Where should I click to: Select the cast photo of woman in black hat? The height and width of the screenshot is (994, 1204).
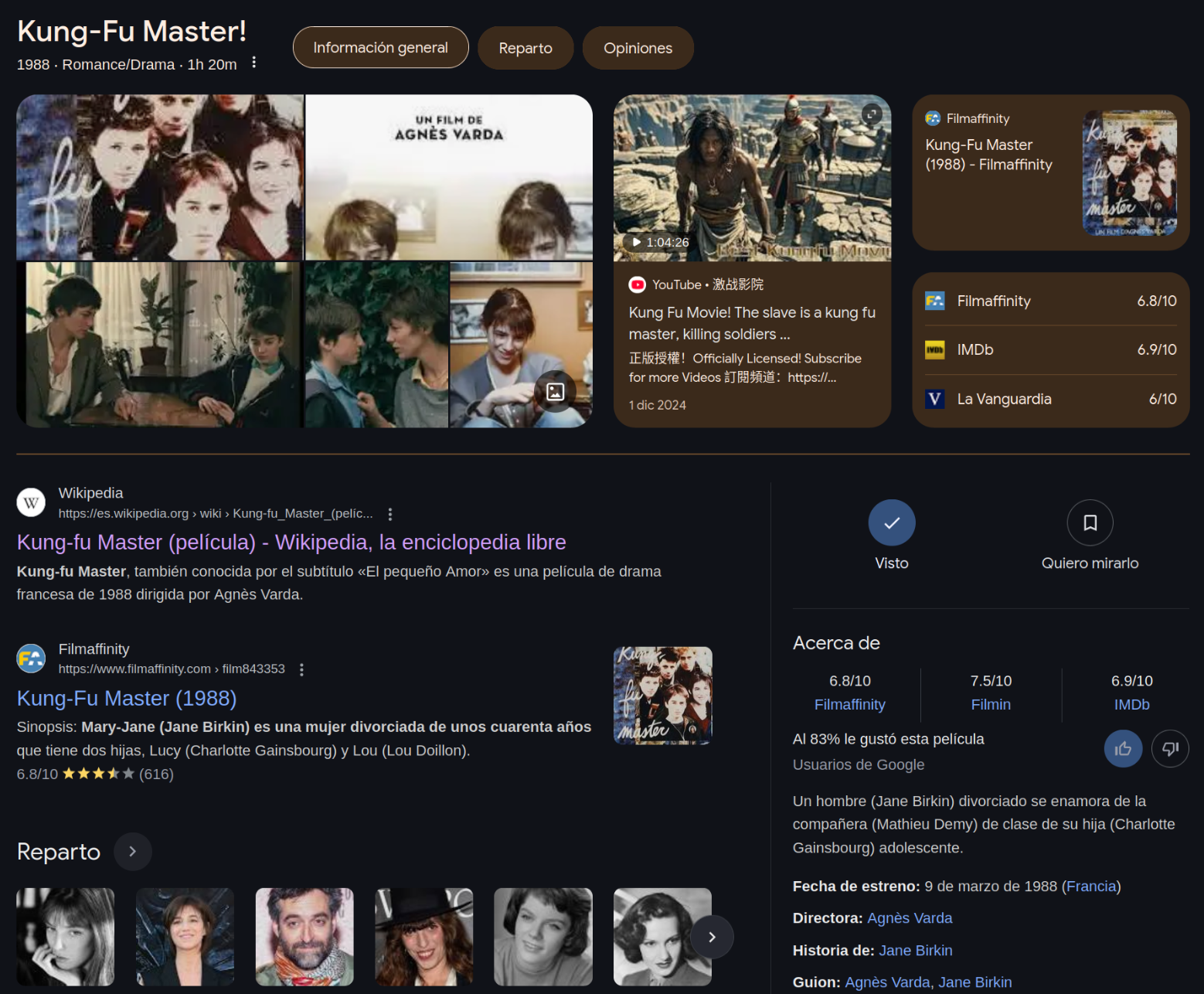424,937
